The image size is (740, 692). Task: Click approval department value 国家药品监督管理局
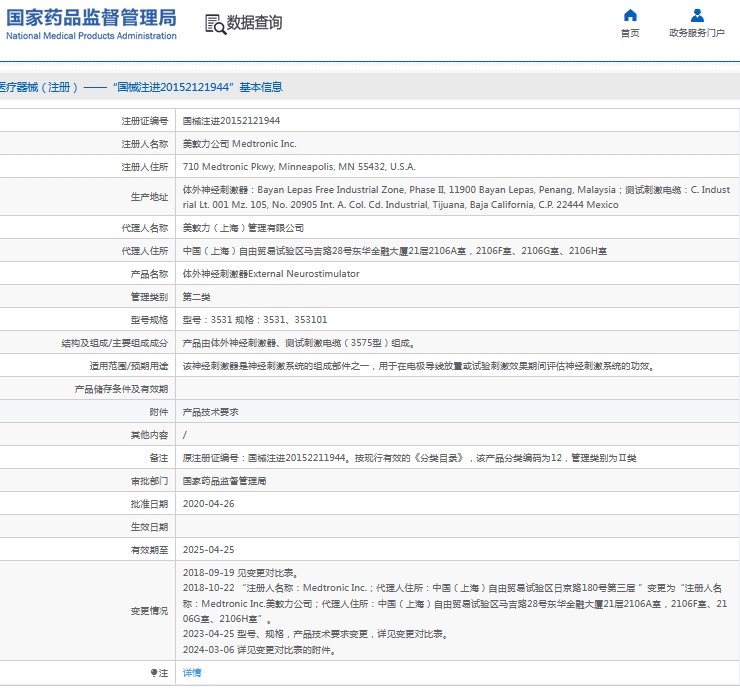(x=224, y=481)
